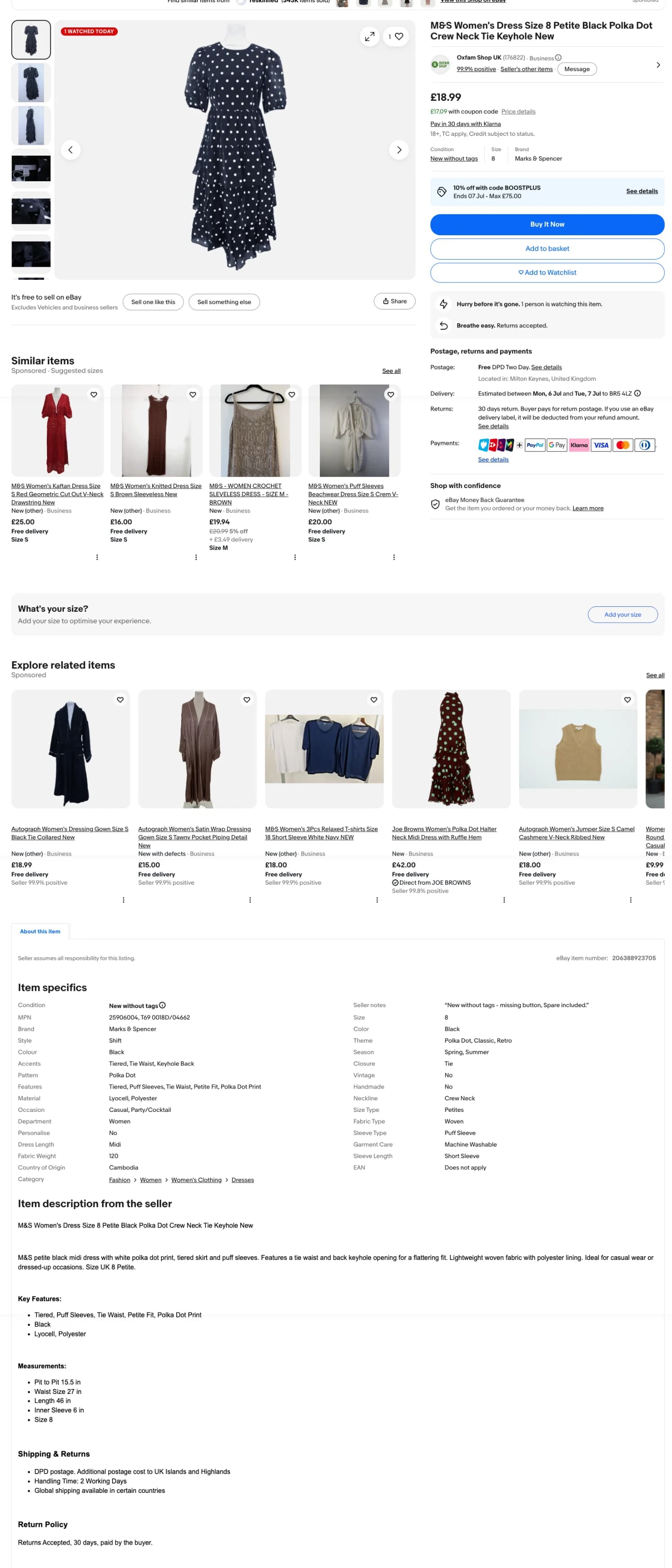Click Buy It Now
672x1568 pixels.
click(547, 224)
